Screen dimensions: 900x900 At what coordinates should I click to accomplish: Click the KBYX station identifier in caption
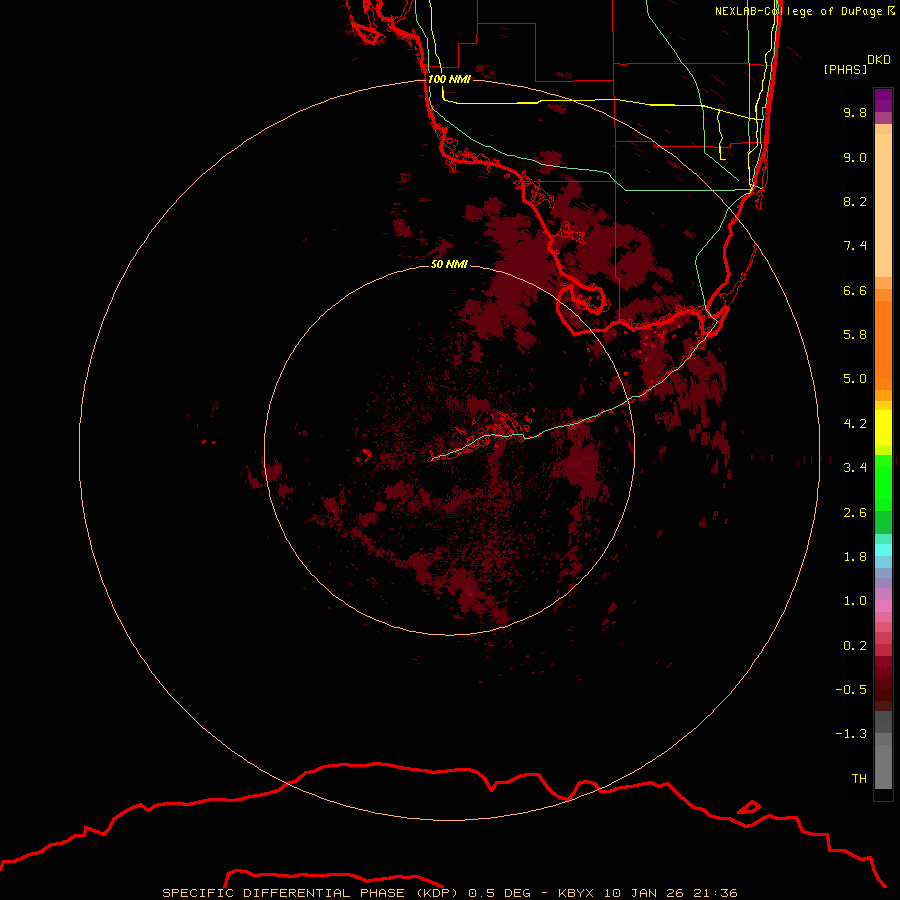coord(576,893)
